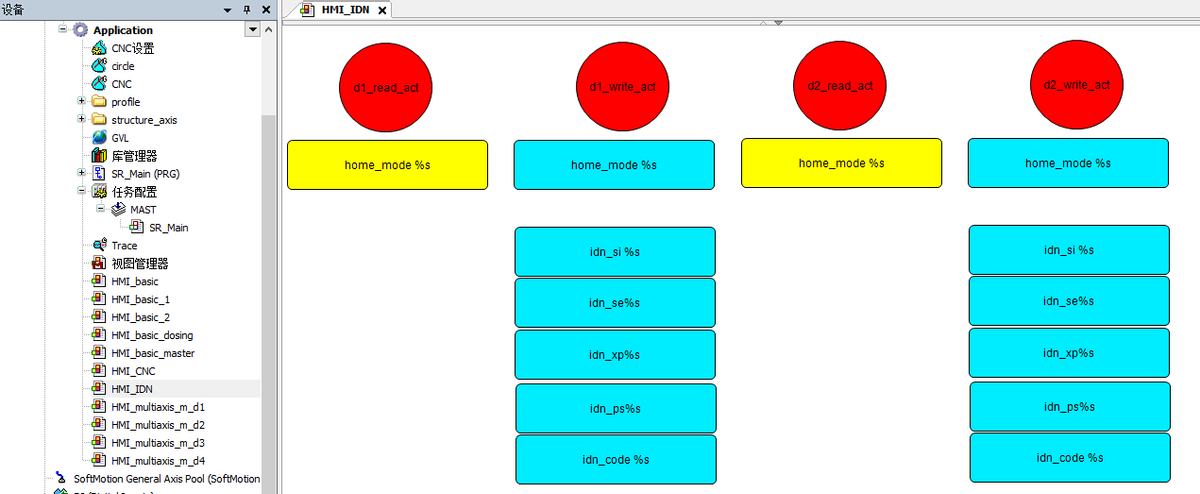Screen dimensions: 1200x494
Task: Click yellow home_mode box under d1_read_act
Action: [387, 165]
